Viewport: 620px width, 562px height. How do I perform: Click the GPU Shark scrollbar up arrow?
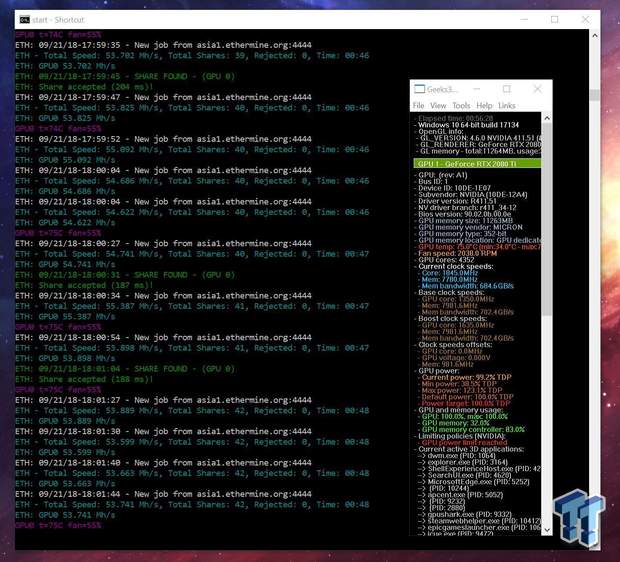coord(546,118)
